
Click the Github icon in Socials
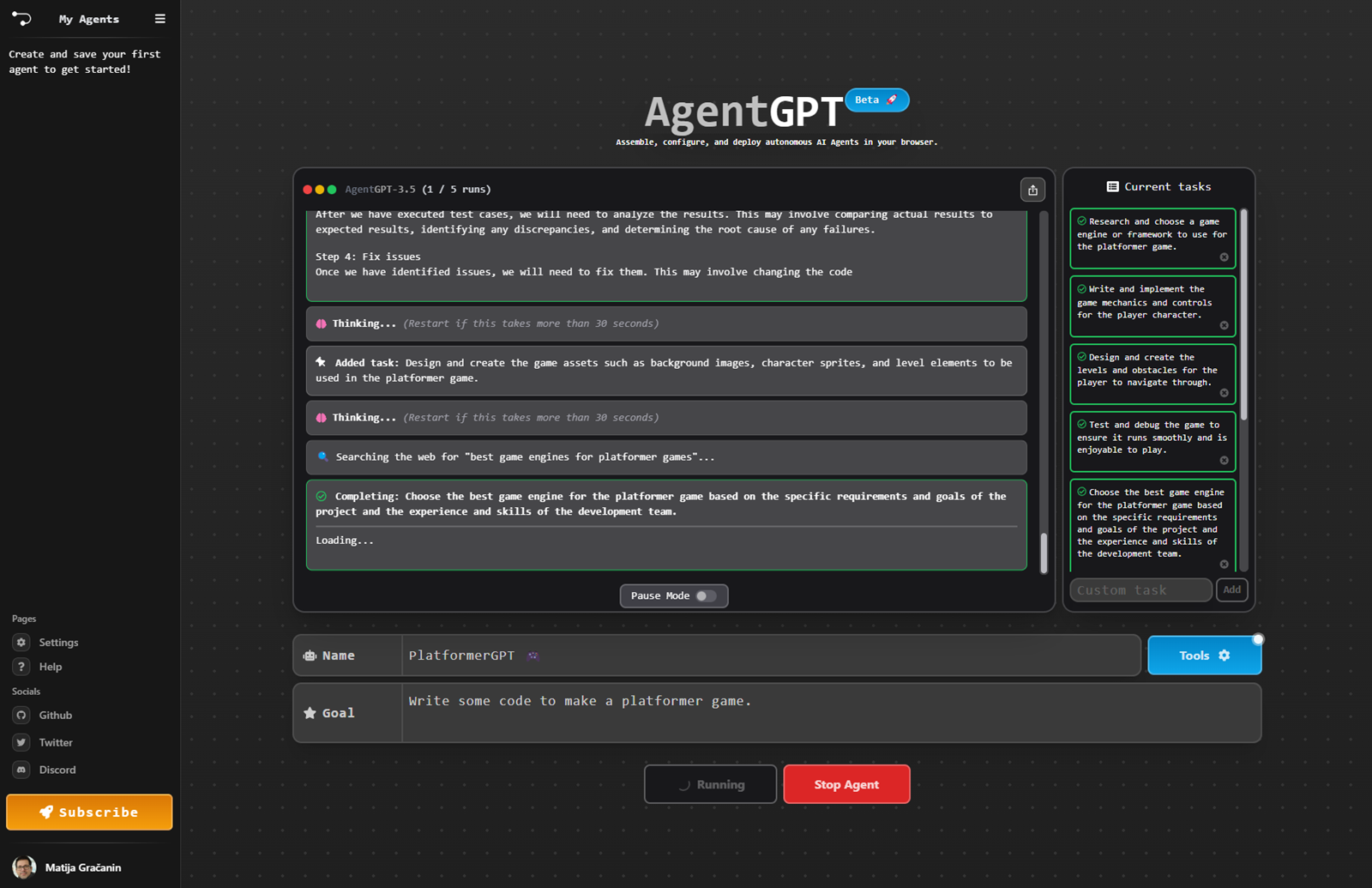click(x=21, y=715)
